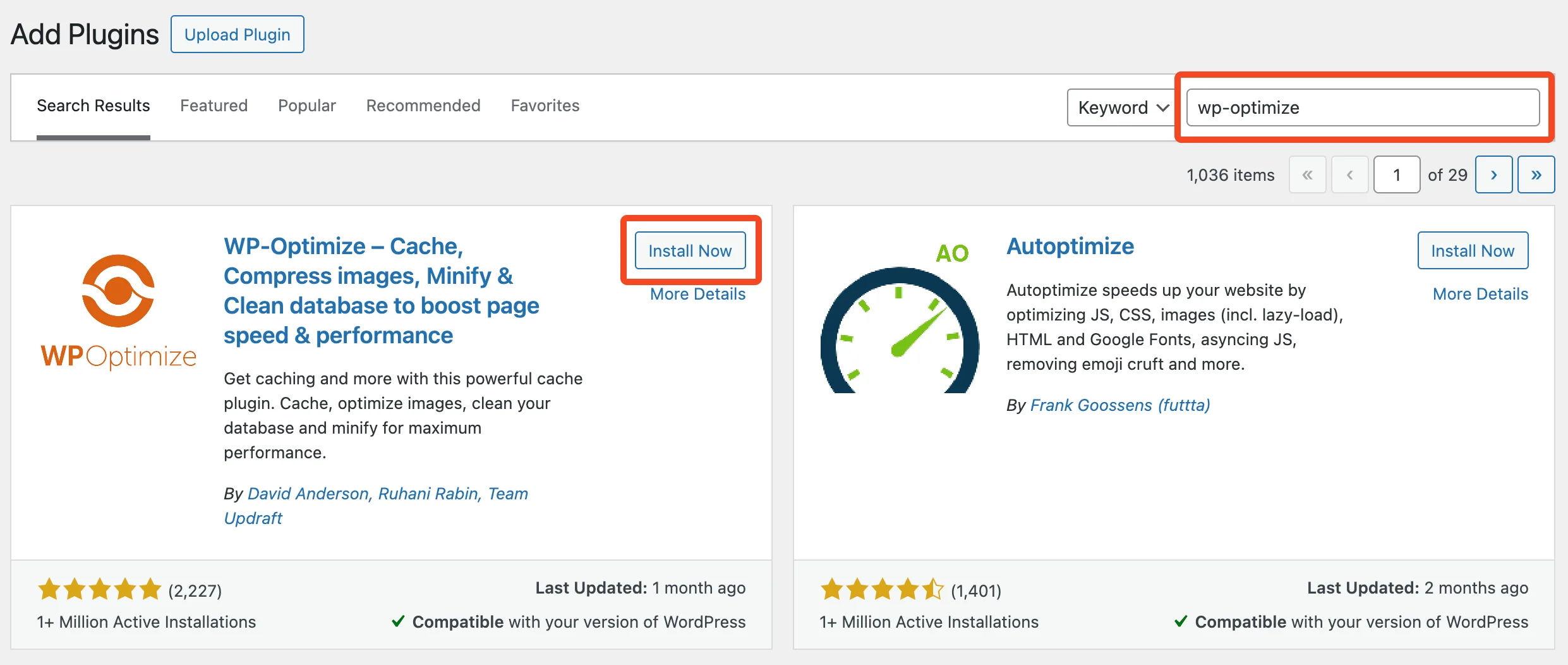Click the Autoptimize compatibility checkmark icon

tap(1181, 621)
